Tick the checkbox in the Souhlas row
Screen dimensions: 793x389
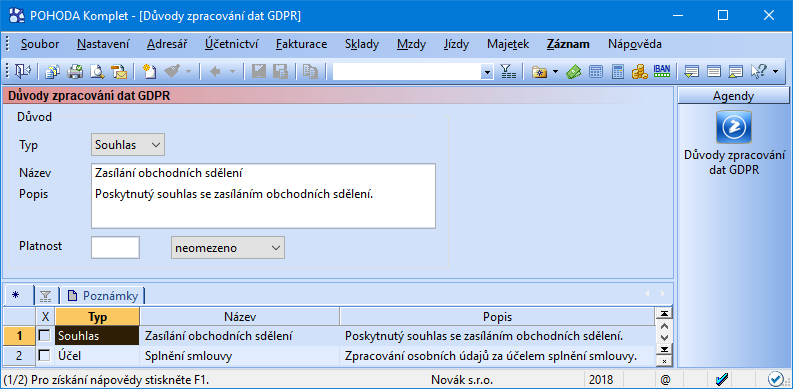tap(45, 335)
